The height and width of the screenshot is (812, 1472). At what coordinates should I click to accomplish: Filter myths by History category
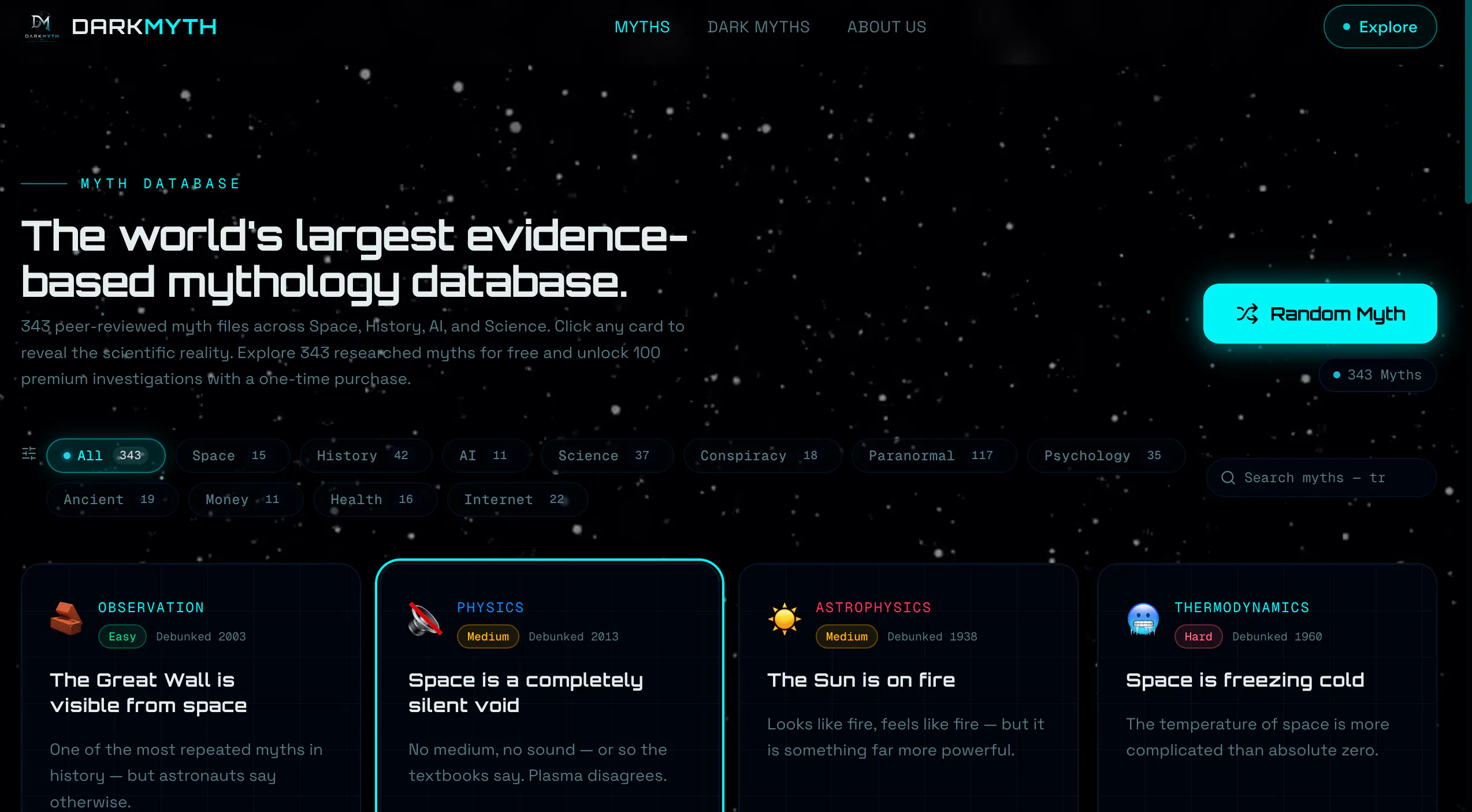tap(366, 456)
